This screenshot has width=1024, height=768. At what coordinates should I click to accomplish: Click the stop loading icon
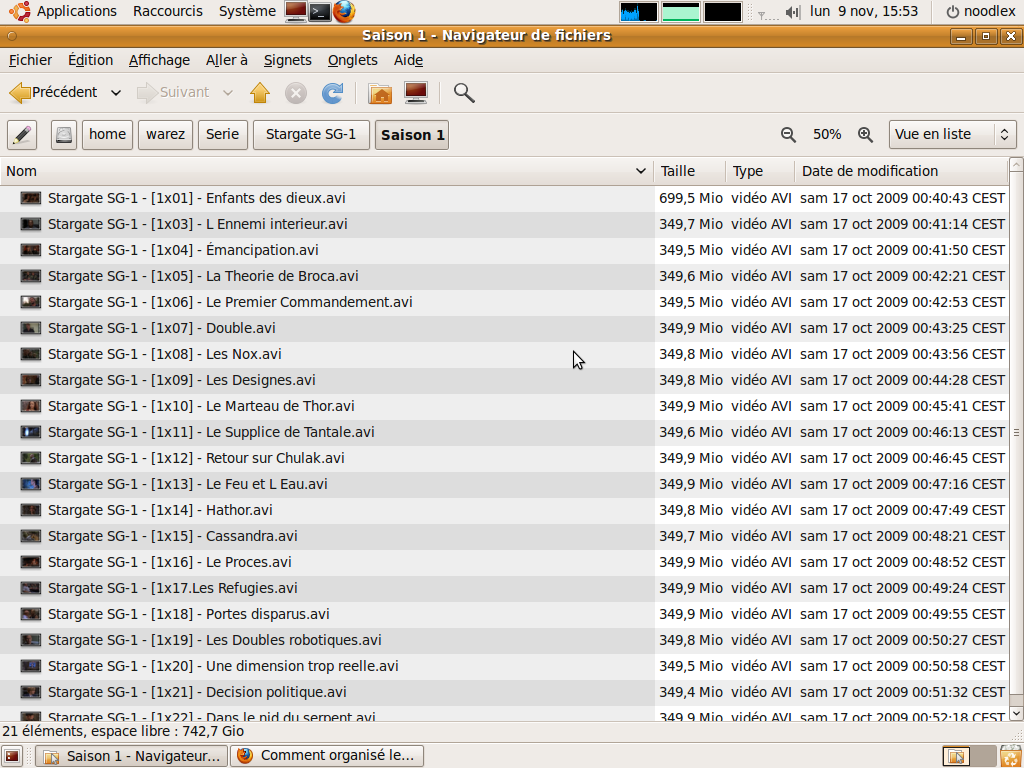(296, 93)
